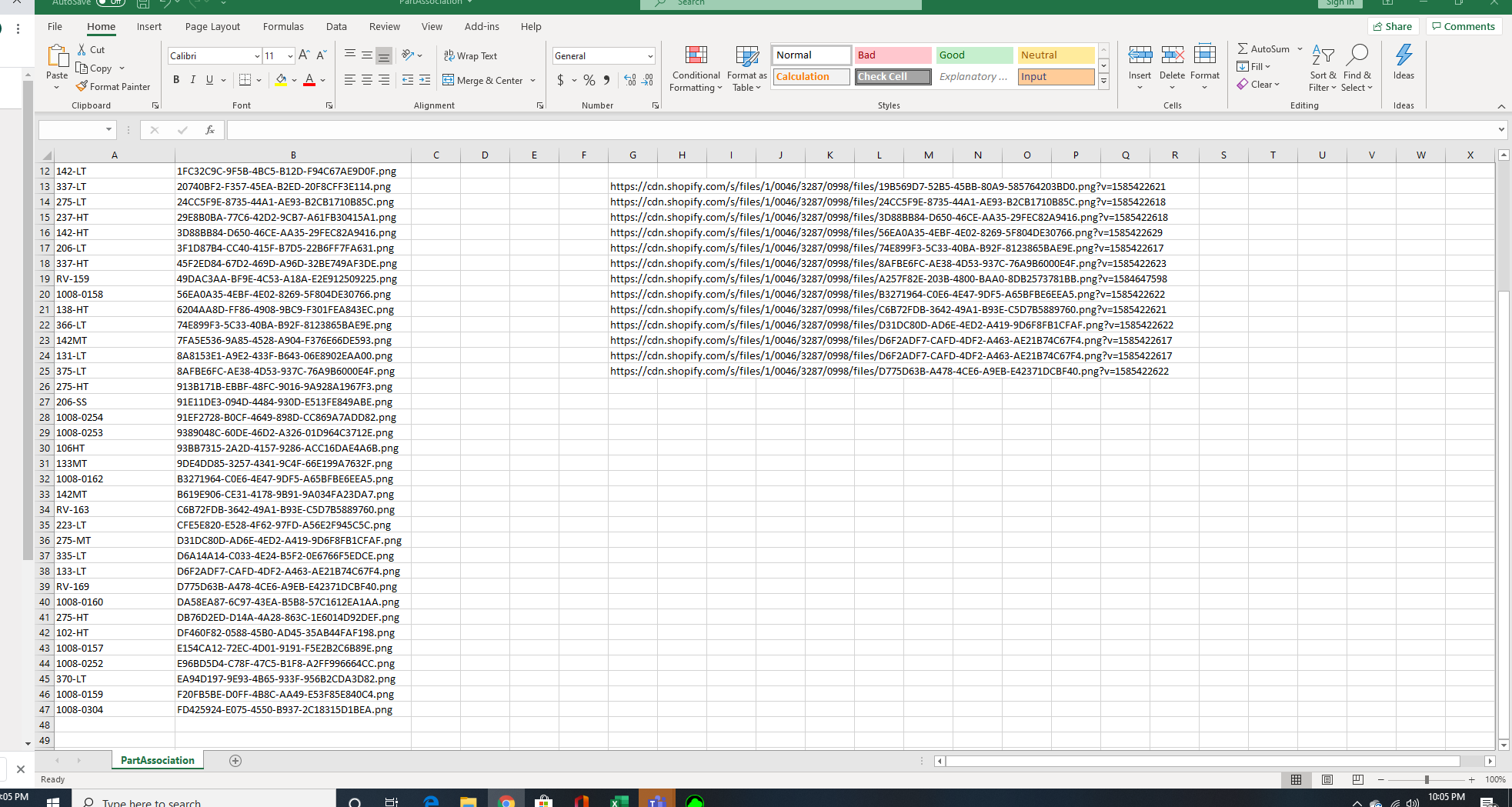Open Conditional Formatting options
Screen dimensions: 1512x807
695,69
